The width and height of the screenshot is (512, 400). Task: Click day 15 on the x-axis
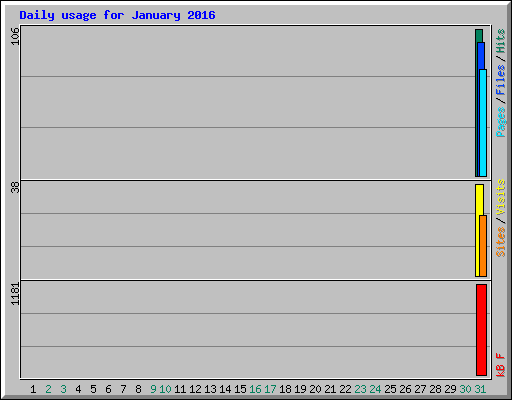pyautogui.click(x=240, y=389)
